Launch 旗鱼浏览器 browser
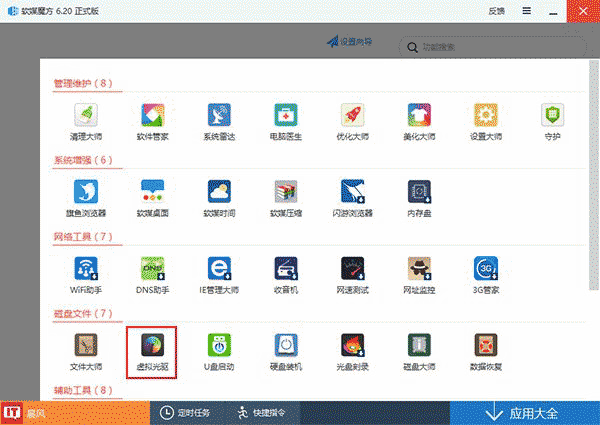Viewport: 600px width, 425px height. coord(86,198)
